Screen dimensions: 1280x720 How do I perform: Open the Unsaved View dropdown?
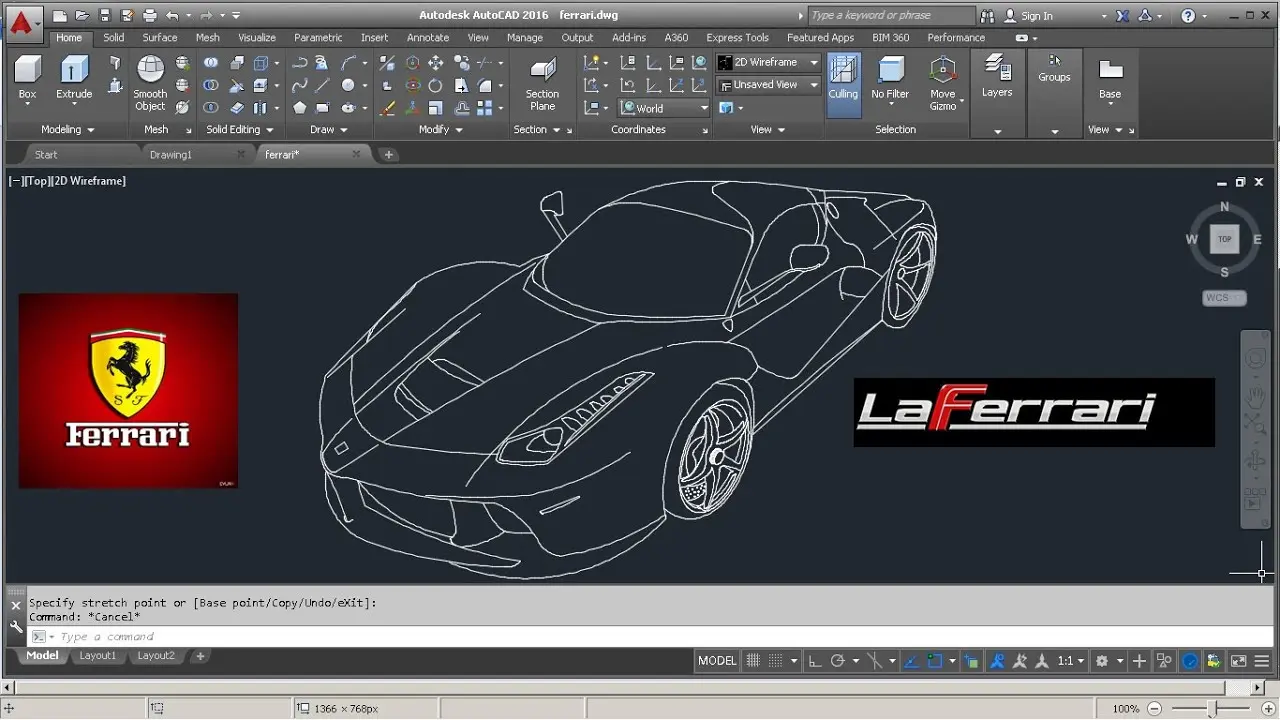click(768, 85)
